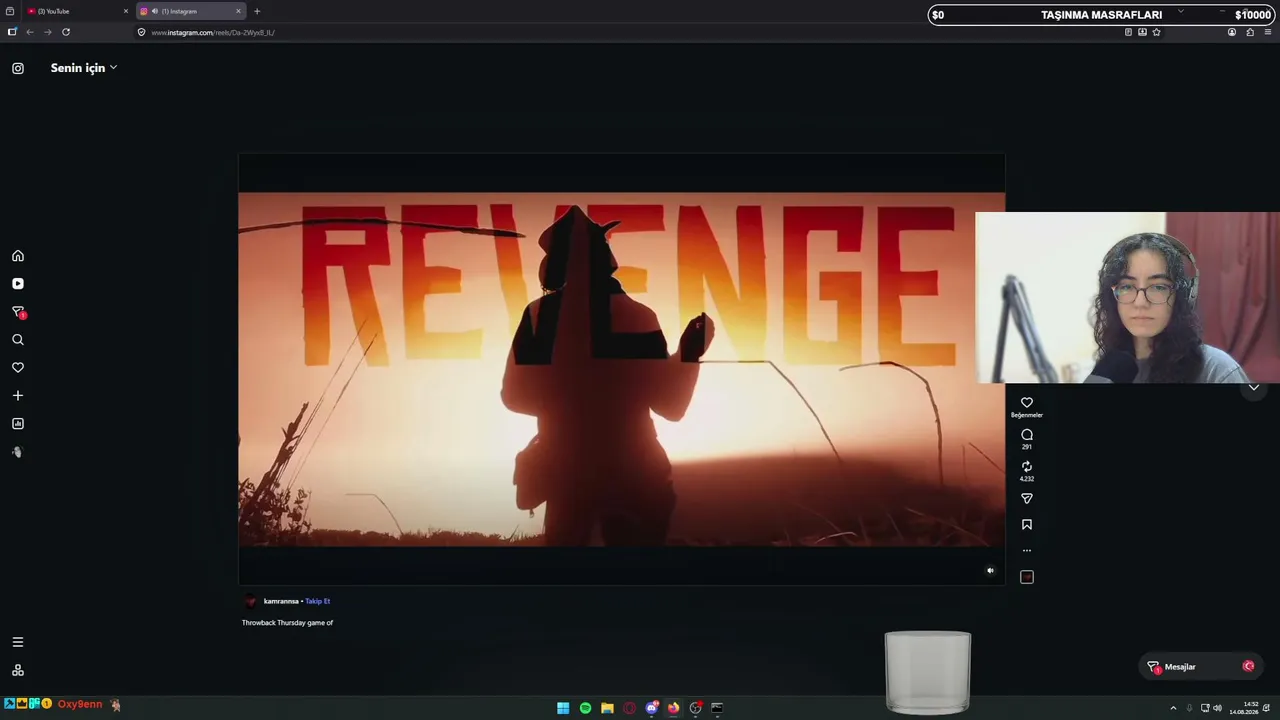Open notifications heart in left sidebar

pyautogui.click(x=18, y=368)
